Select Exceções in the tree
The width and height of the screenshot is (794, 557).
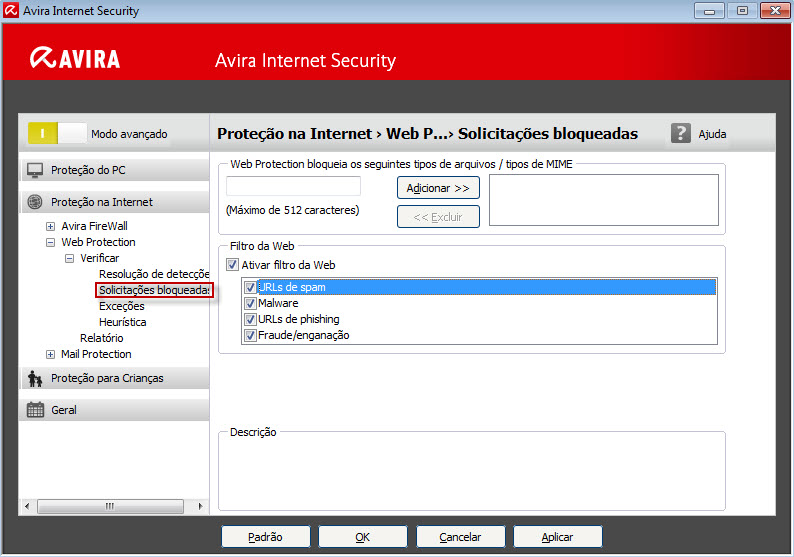coord(122,306)
